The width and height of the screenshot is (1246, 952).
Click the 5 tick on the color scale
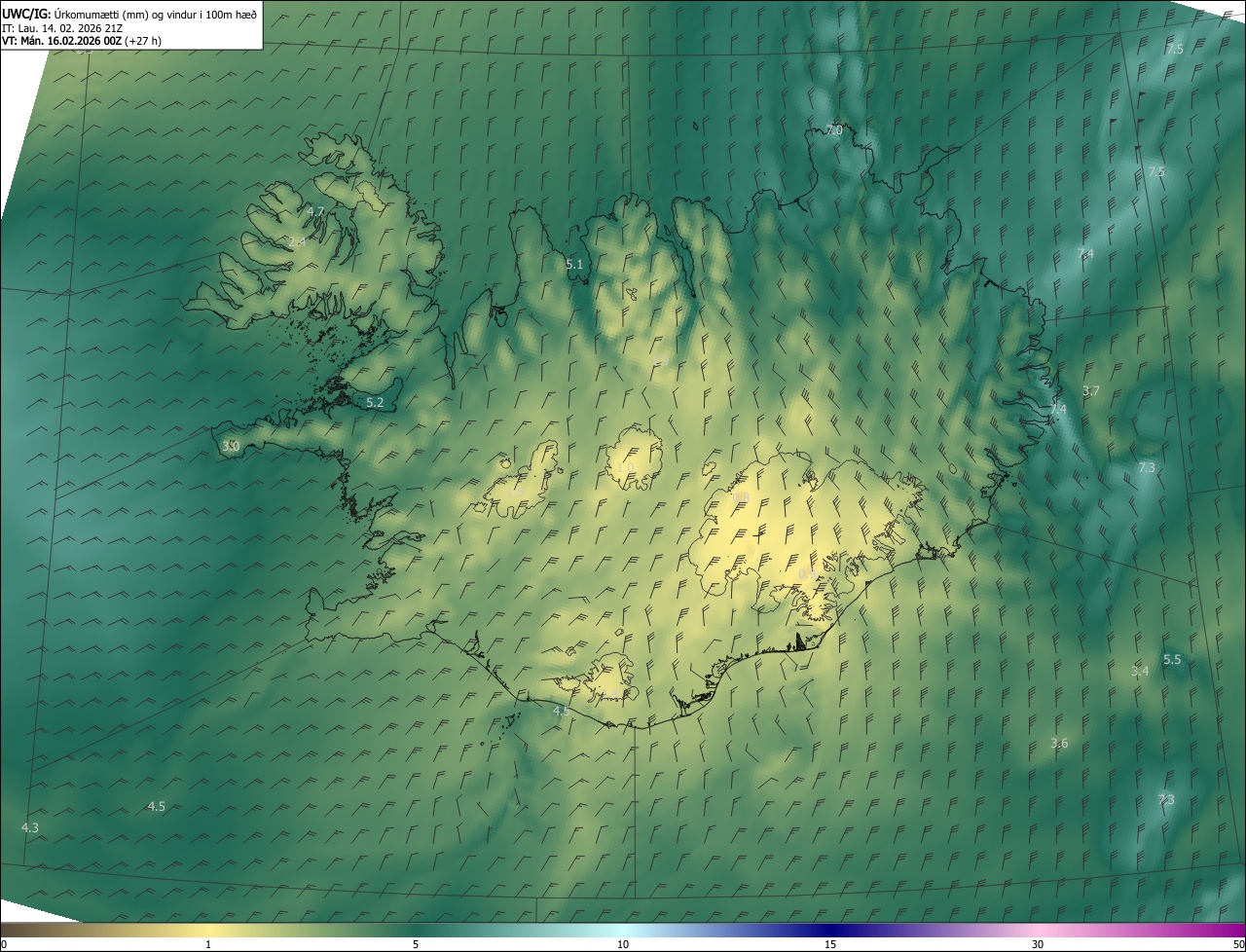(416, 944)
